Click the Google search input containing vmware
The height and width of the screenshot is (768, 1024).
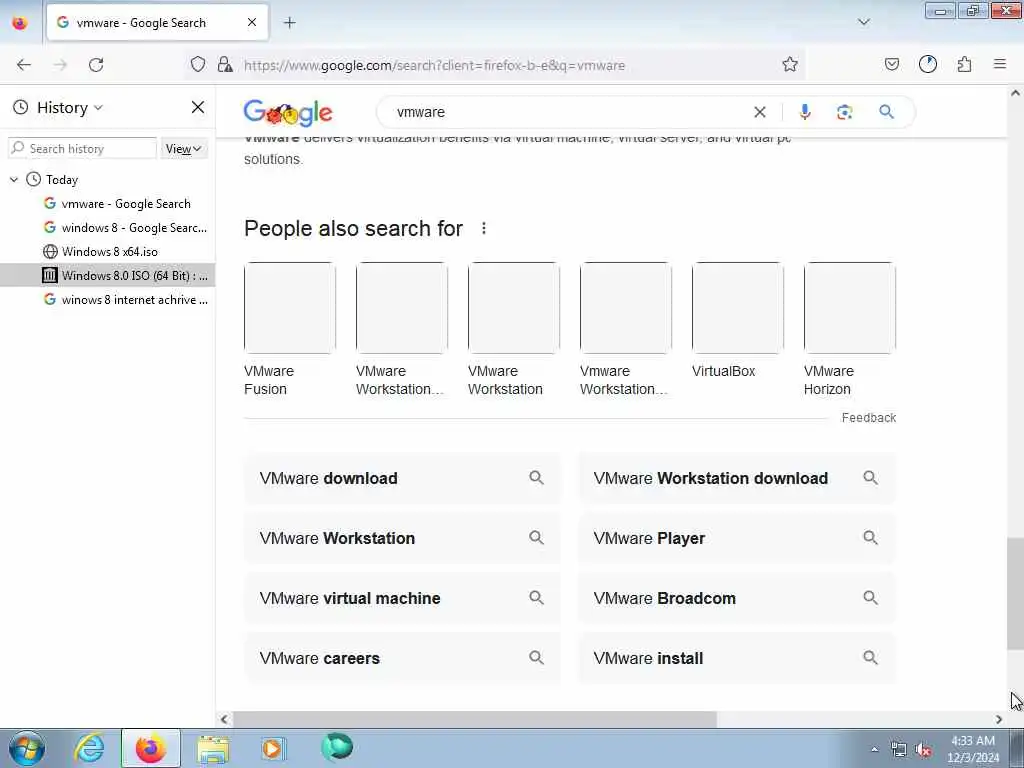tap(568, 112)
